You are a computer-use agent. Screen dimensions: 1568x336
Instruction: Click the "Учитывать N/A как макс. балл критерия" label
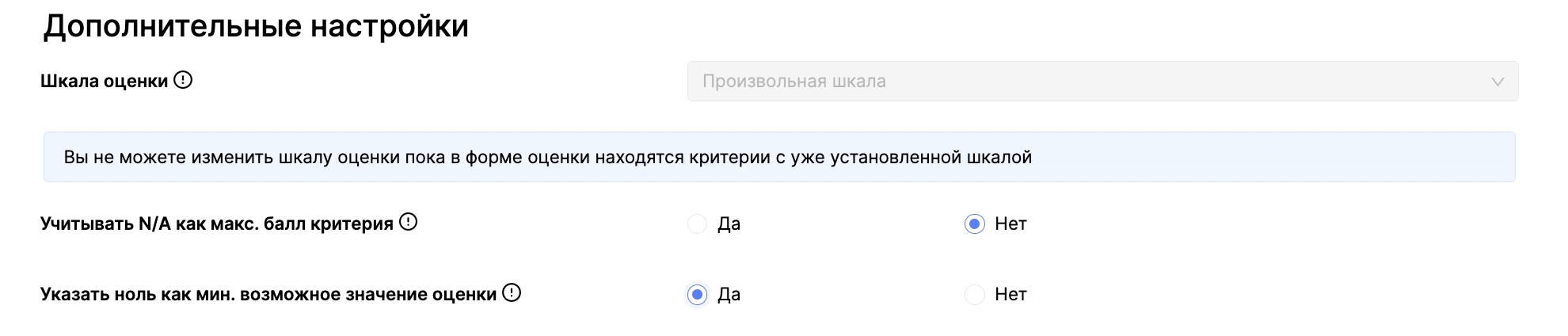point(216,224)
